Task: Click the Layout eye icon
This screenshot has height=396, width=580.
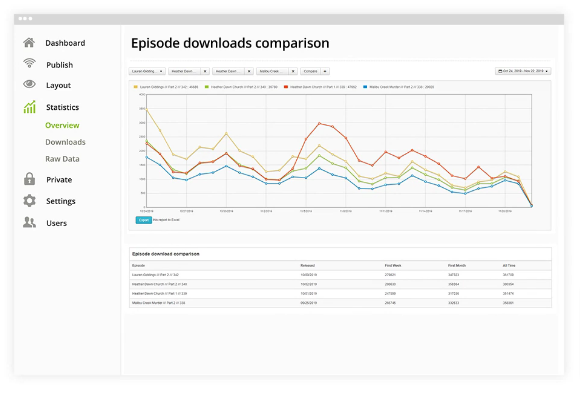Action: [29, 84]
